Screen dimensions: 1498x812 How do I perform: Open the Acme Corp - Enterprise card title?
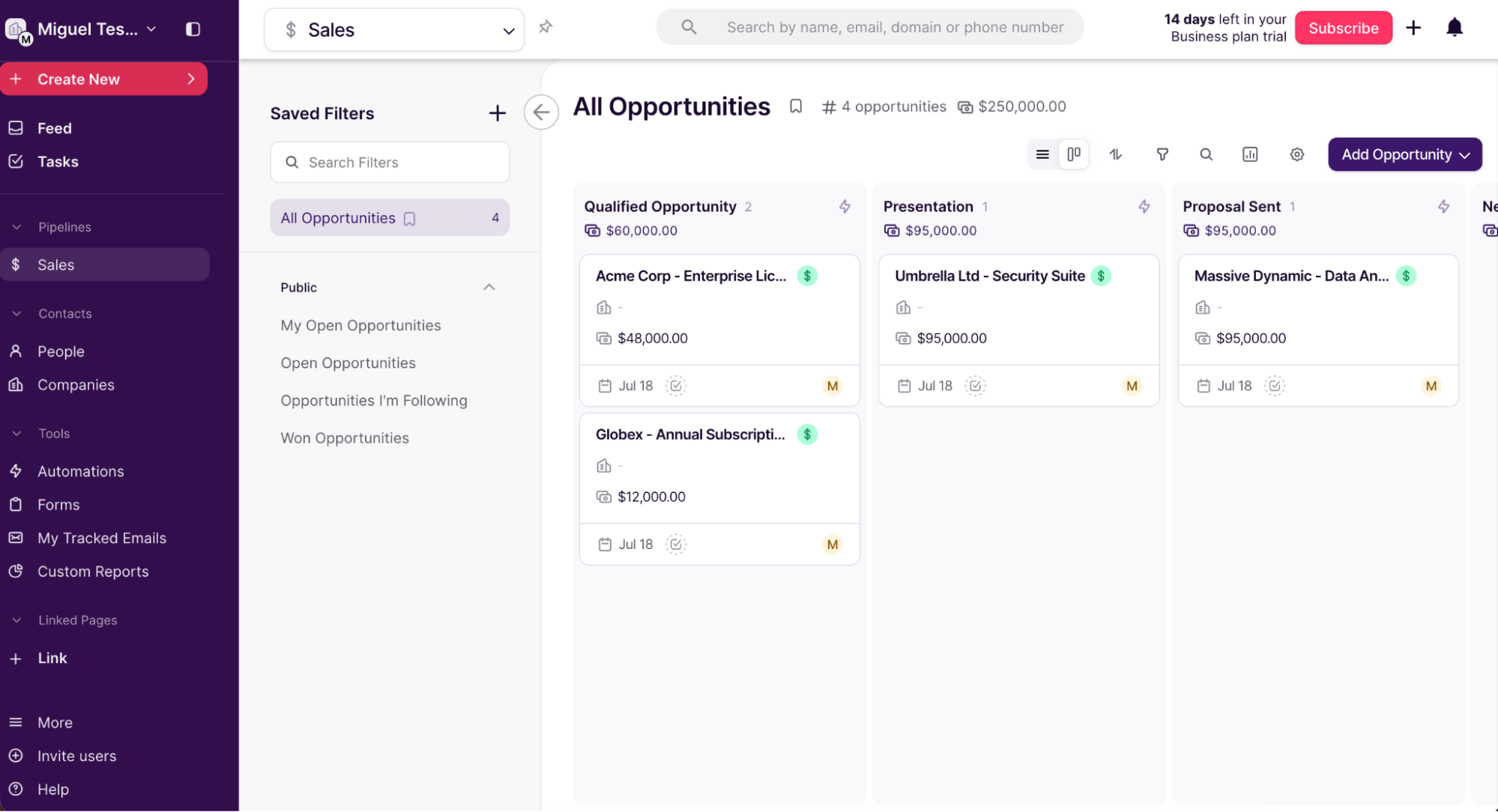point(691,276)
